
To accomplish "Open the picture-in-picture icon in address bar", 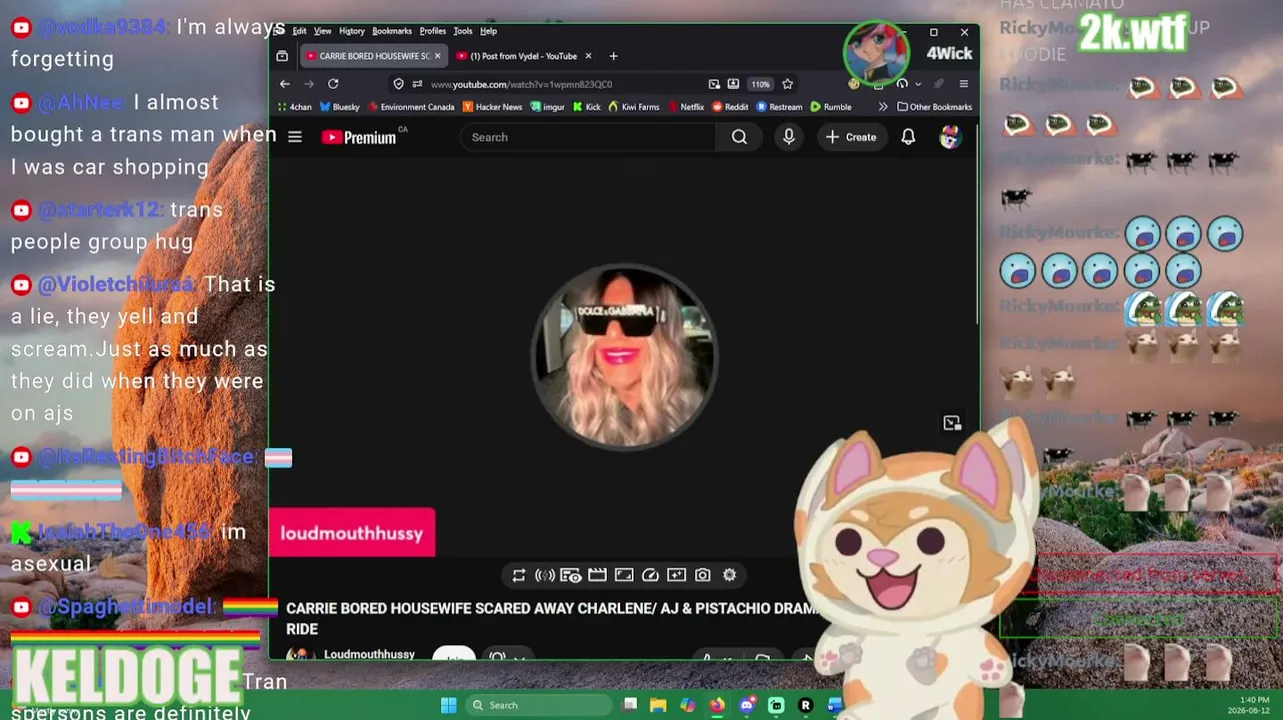I will point(714,84).
